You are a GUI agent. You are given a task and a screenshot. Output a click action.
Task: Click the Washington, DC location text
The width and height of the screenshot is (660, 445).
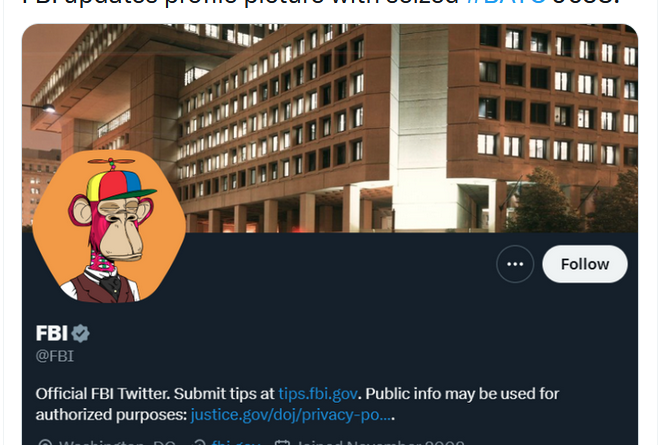pyautogui.click(x=117, y=442)
